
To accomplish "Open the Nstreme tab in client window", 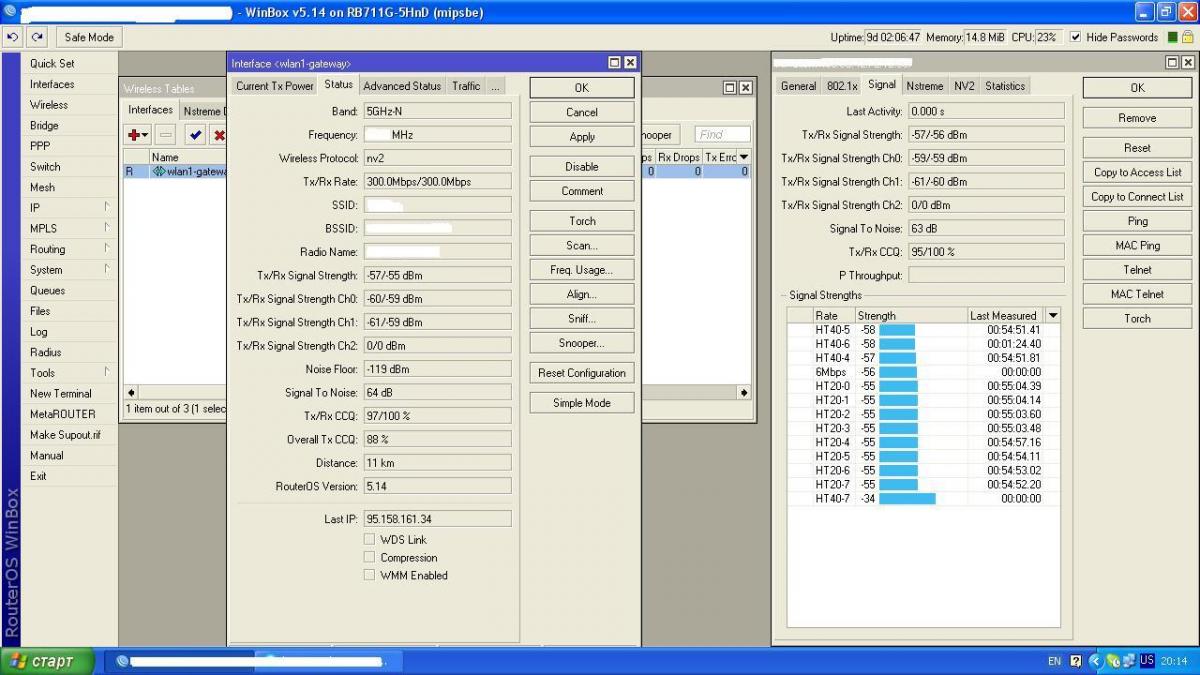I will 924,86.
